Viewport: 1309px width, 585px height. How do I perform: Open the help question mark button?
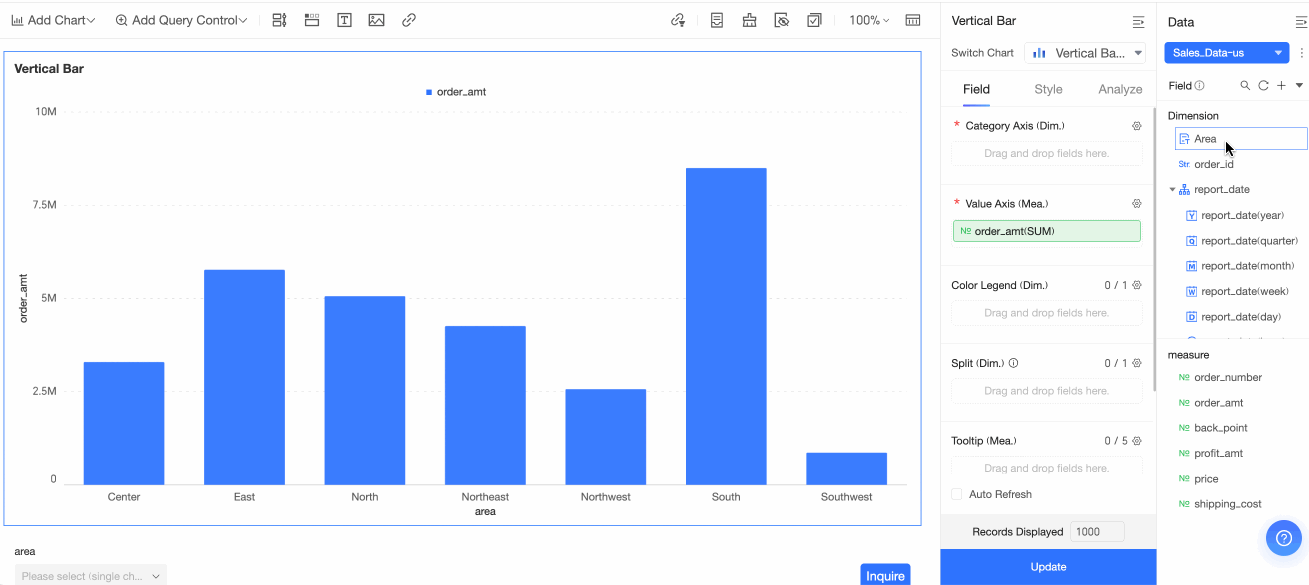pos(1284,538)
